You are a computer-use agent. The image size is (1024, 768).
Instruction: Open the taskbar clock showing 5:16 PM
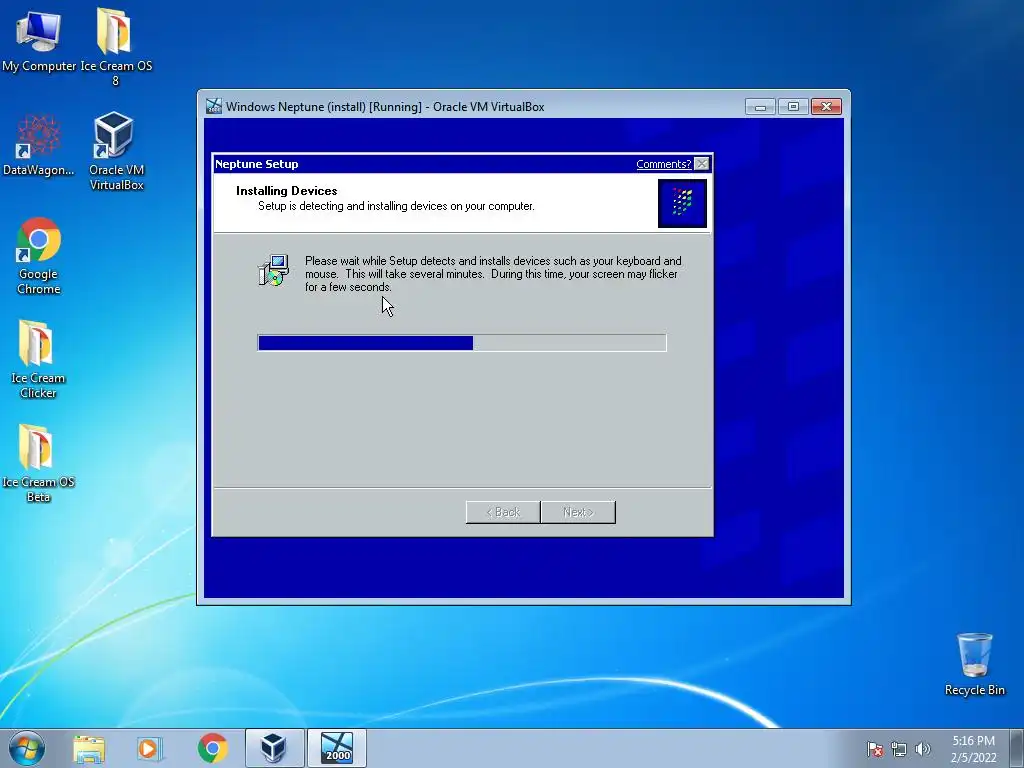(973, 749)
